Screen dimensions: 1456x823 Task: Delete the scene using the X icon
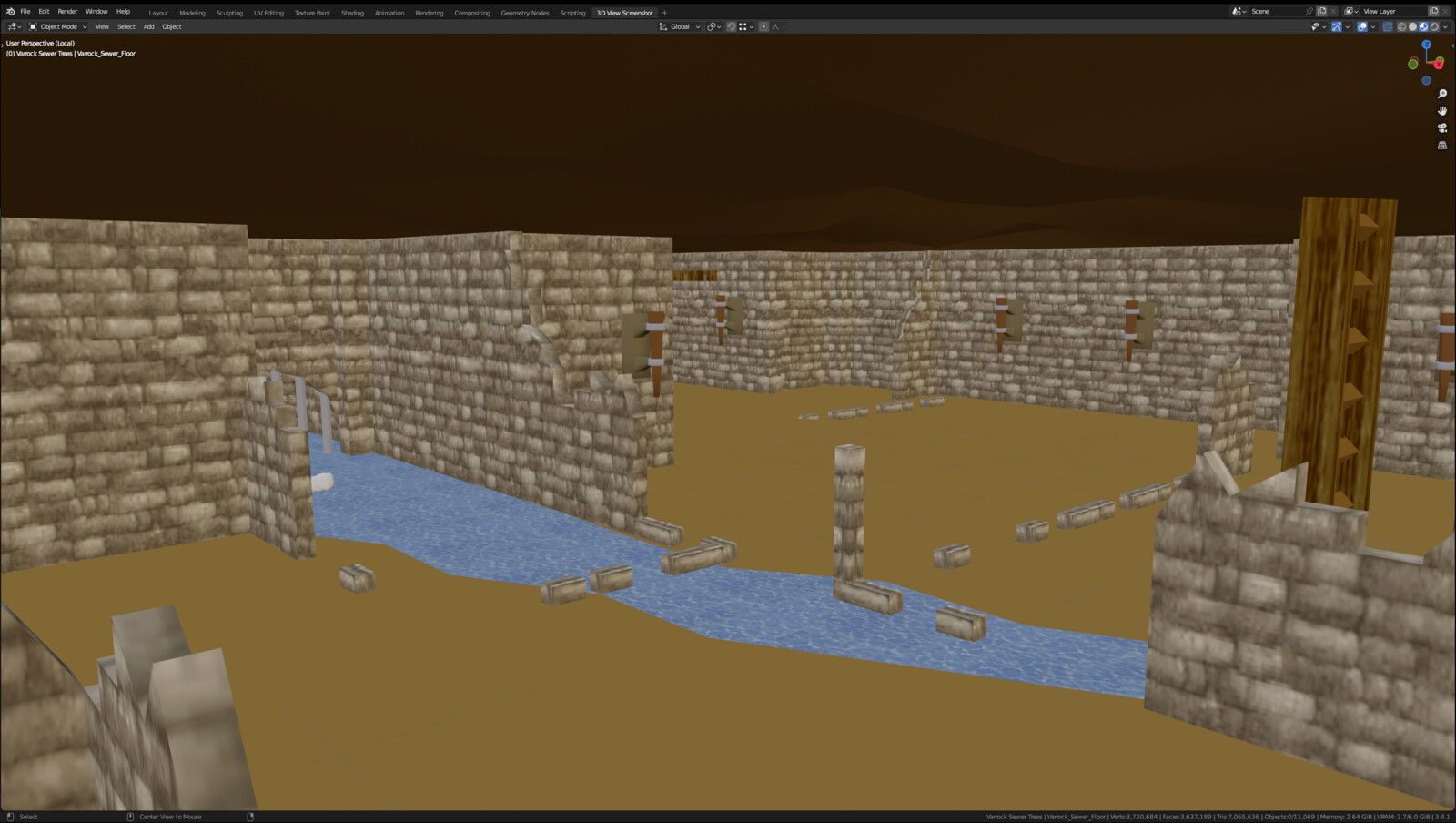tap(1333, 11)
